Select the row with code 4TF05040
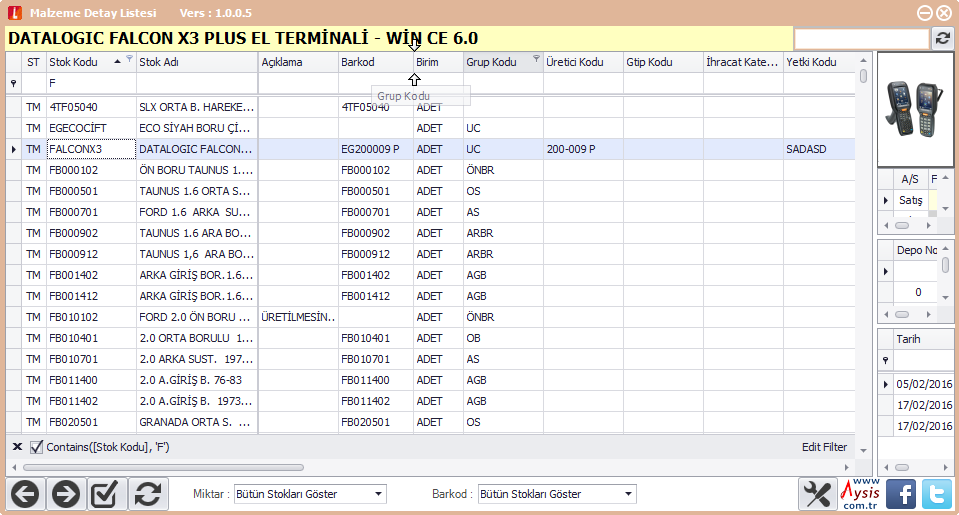Screen dimensions: 959x515 (431, 107)
